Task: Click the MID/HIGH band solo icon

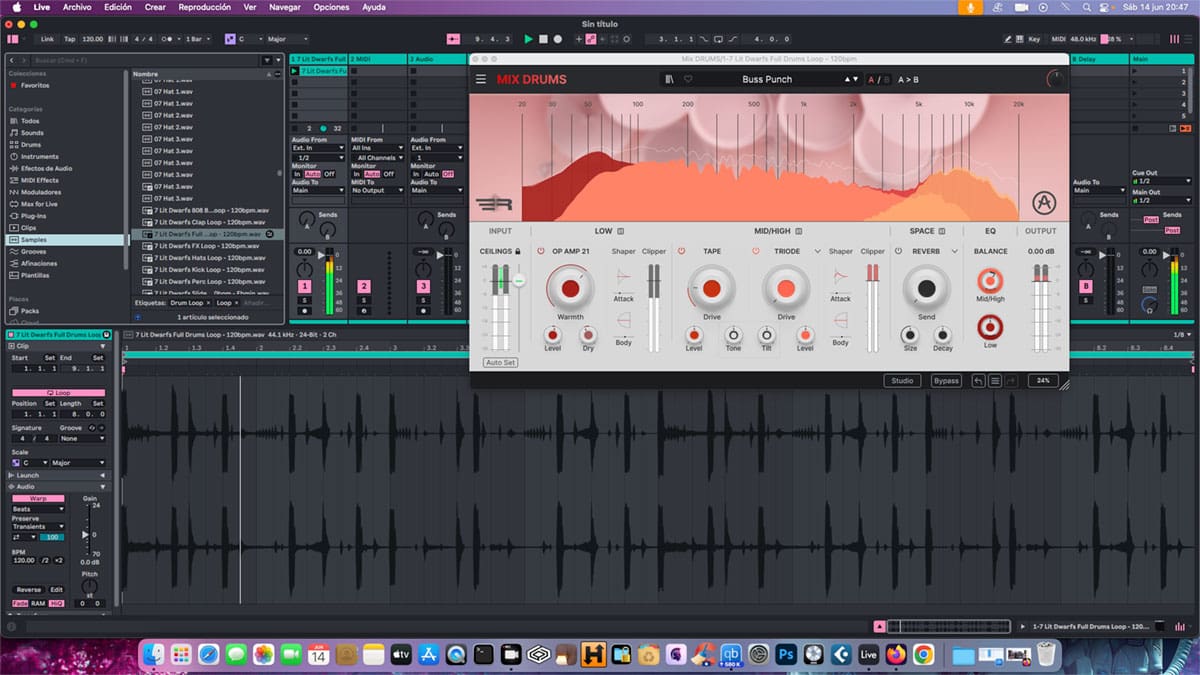Action: tap(799, 231)
